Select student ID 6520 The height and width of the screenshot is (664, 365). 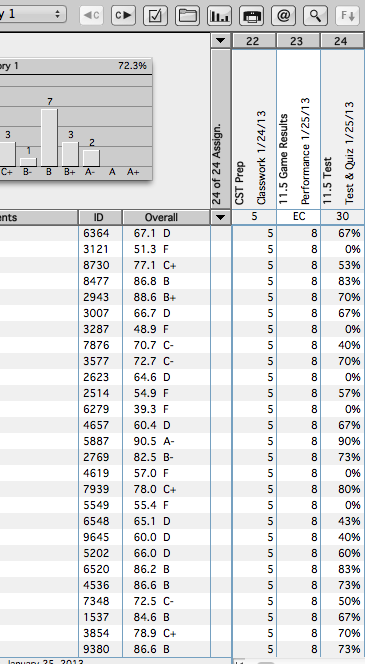tap(96, 570)
